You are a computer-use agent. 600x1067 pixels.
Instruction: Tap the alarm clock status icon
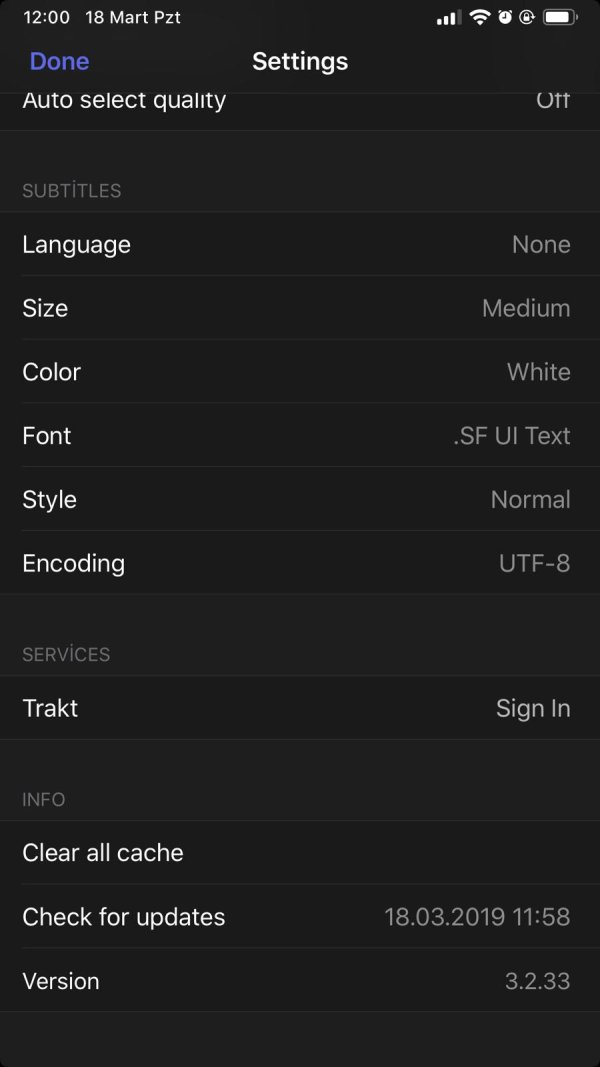click(x=505, y=17)
